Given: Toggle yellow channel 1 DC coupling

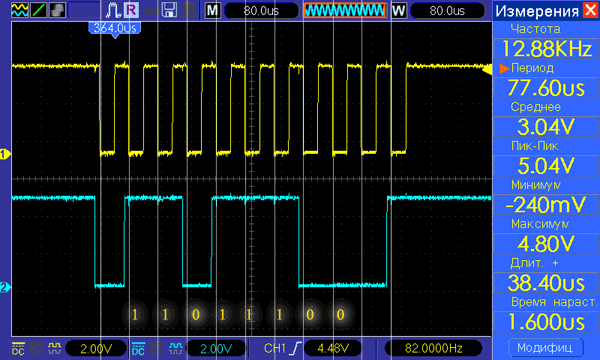Looking at the screenshot, I should [x=18, y=349].
